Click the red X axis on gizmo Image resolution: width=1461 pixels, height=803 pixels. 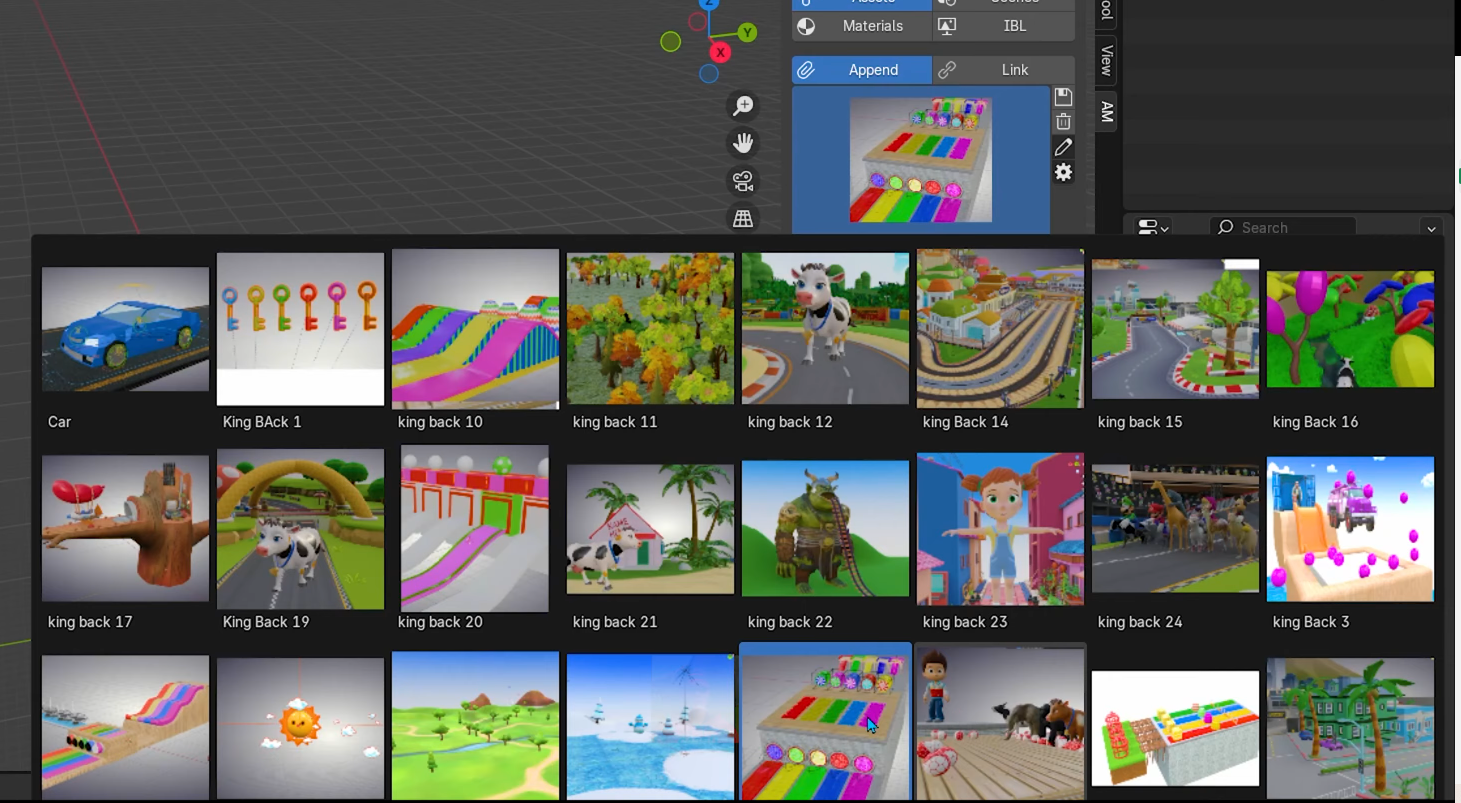pyautogui.click(x=720, y=52)
